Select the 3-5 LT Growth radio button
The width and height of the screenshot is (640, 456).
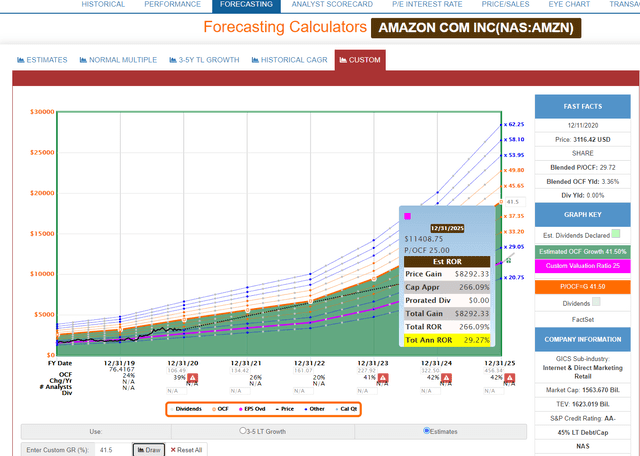coord(243,431)
